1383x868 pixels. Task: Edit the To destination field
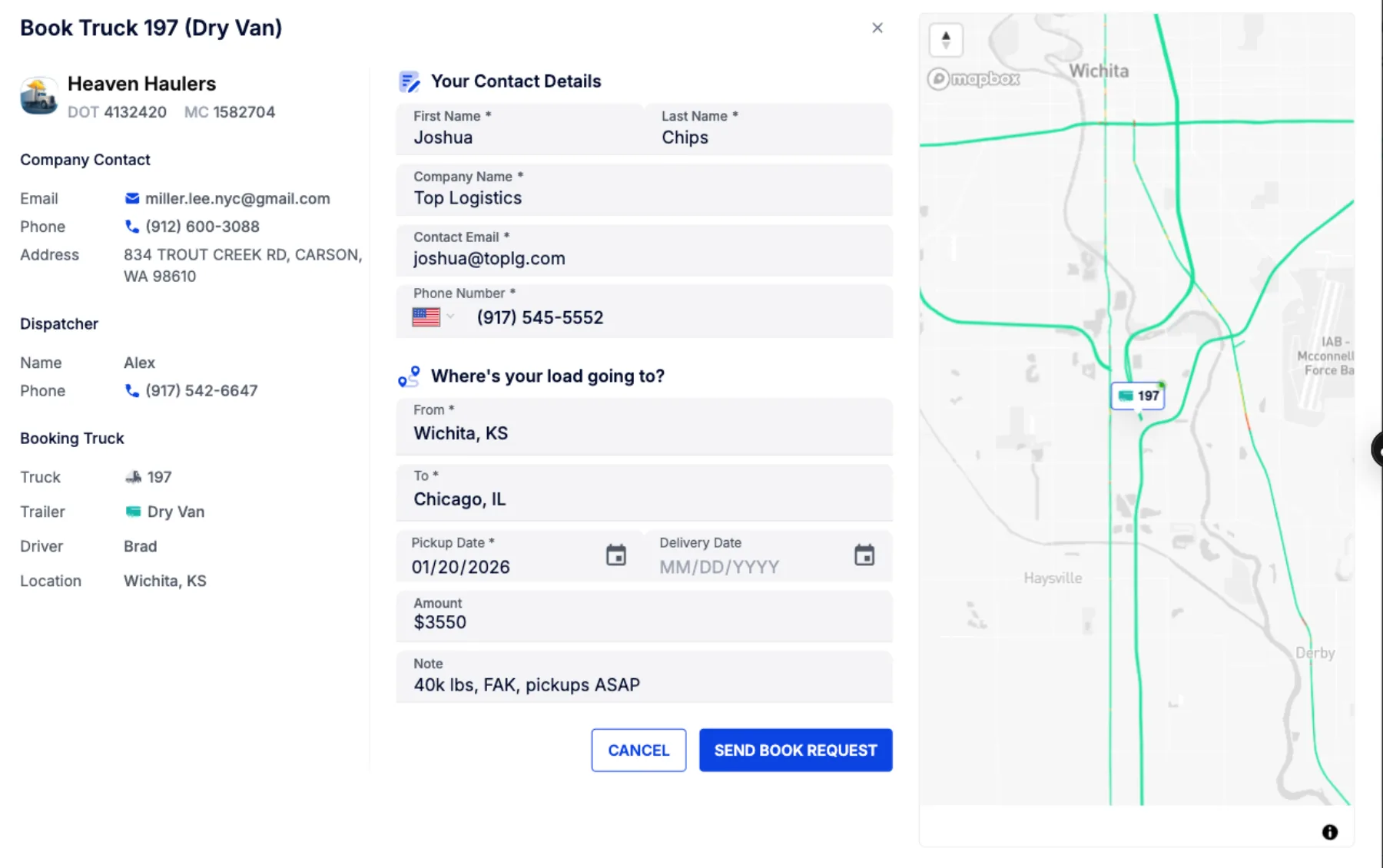(645, 492)
